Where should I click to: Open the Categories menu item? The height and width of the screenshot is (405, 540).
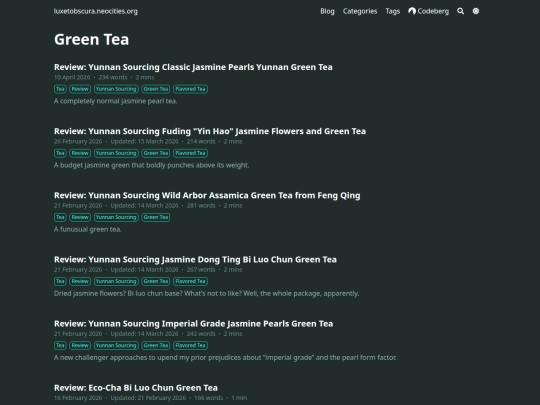pos(360,11)
